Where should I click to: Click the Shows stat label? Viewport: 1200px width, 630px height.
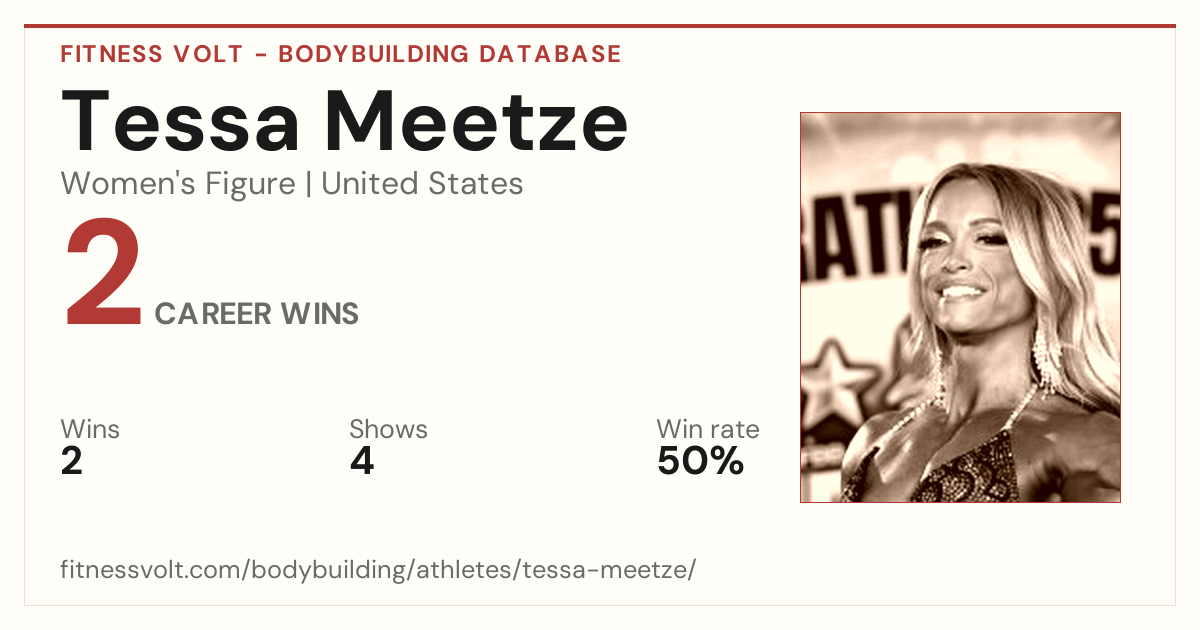[x=388, y=430]
